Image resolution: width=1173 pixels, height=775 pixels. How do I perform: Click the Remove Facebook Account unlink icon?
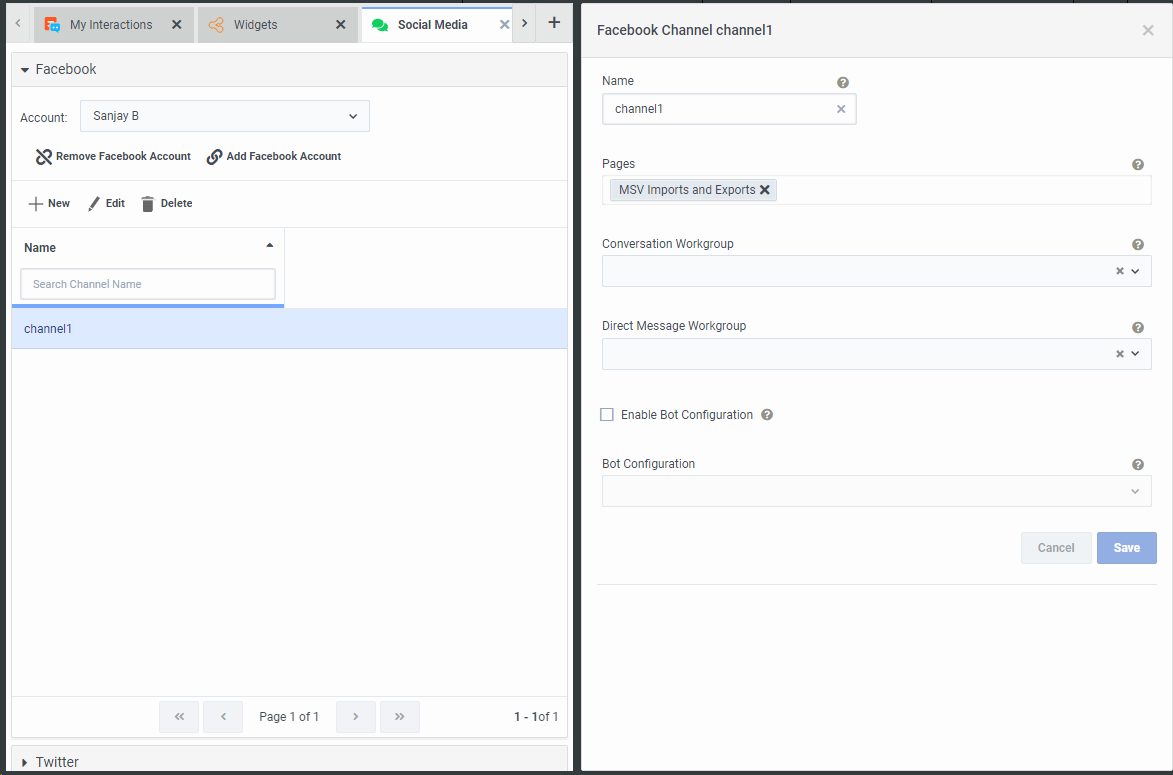[x=43, y=157]
